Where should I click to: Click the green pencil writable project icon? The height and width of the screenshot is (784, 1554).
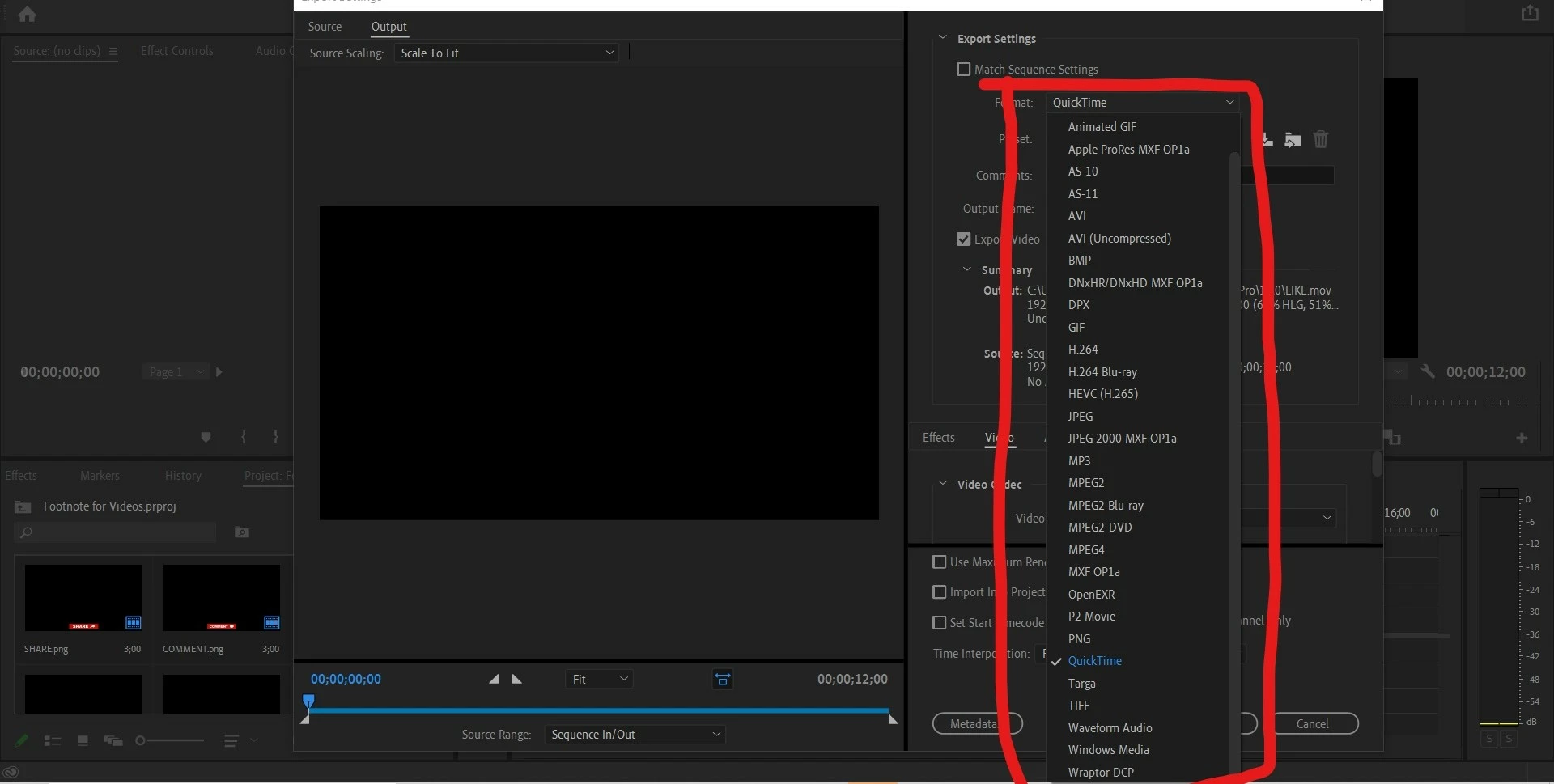(x=22, y=740)
